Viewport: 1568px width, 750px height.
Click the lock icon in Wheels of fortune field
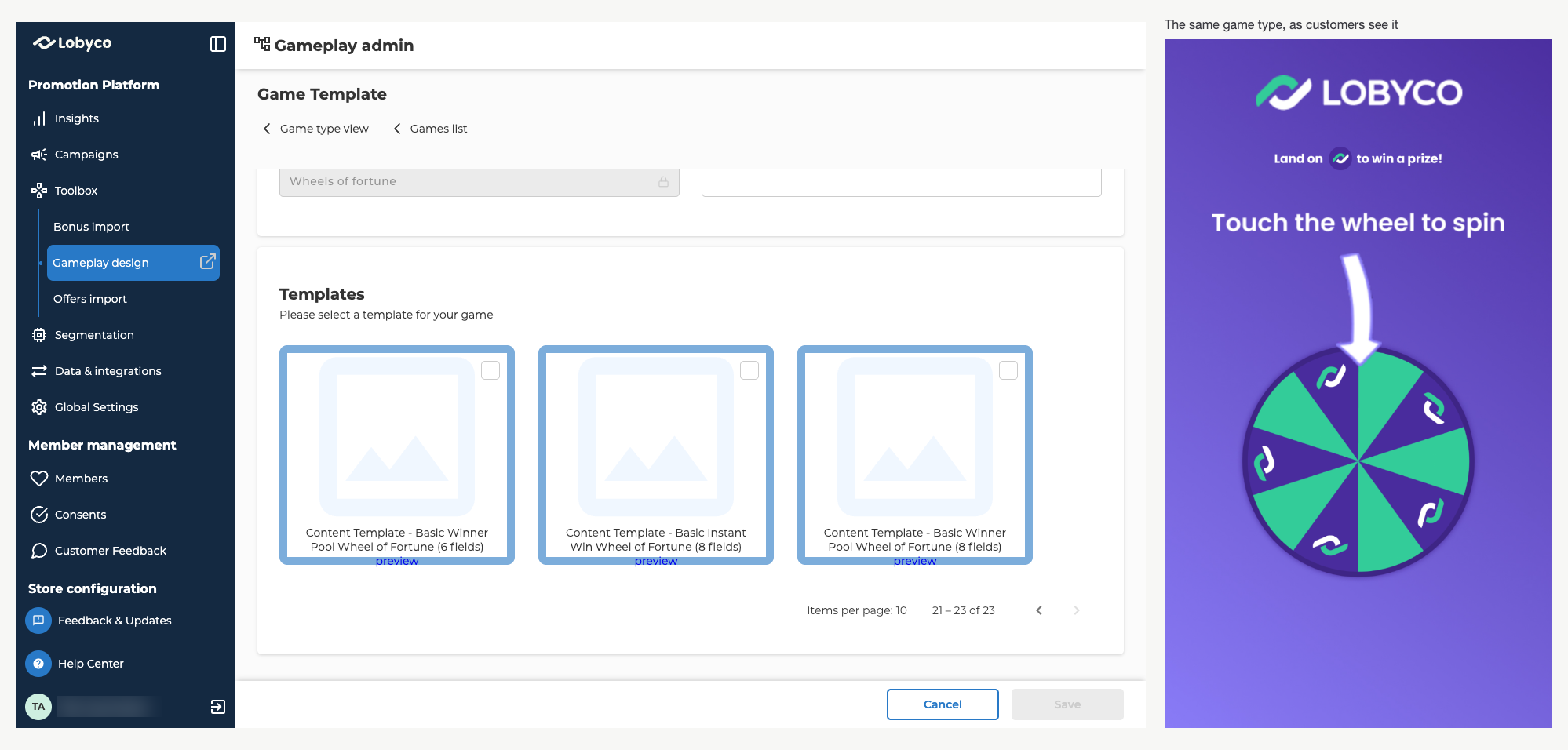coord(663,181)
